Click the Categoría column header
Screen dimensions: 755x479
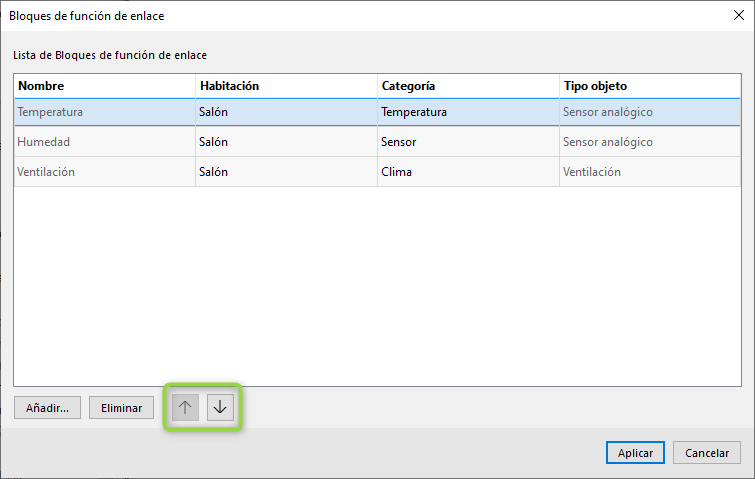click(x=468, y=86)
